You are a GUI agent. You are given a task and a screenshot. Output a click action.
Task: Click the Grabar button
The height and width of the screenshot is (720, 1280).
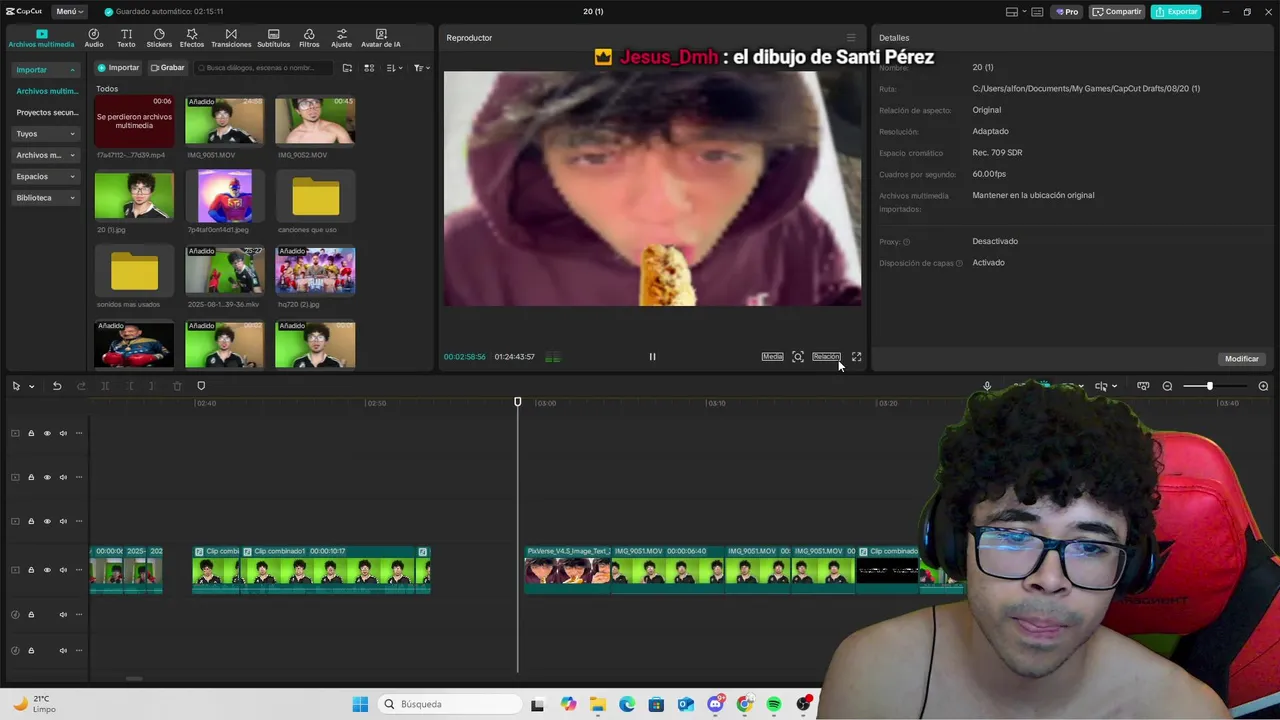click(168, 68)
